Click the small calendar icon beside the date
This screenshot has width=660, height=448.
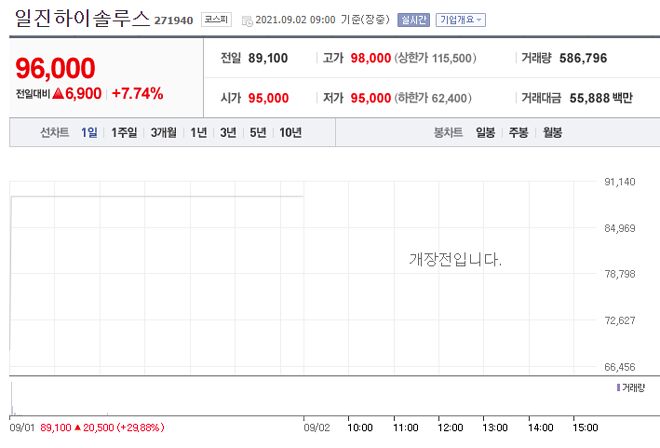click(246, 19)
